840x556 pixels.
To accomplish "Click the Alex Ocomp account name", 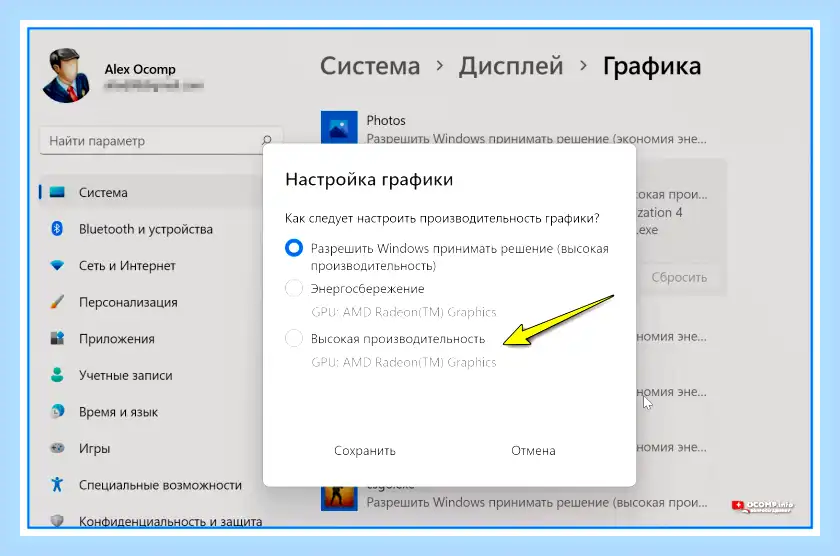I will point(140,69).
